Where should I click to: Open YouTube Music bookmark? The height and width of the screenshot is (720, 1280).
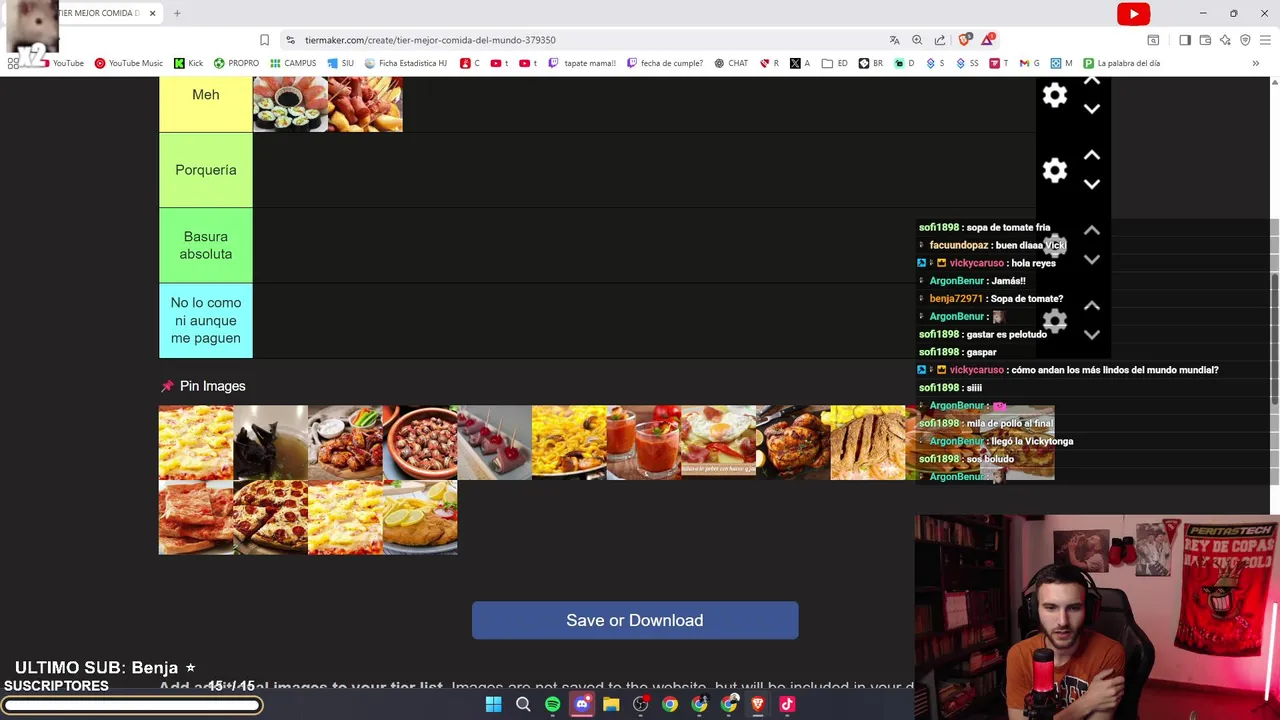128,63
